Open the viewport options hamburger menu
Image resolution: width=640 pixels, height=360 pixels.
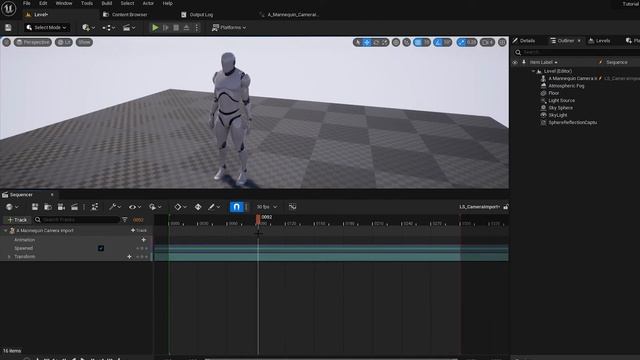pyautogui.click(x=7, y=42)
